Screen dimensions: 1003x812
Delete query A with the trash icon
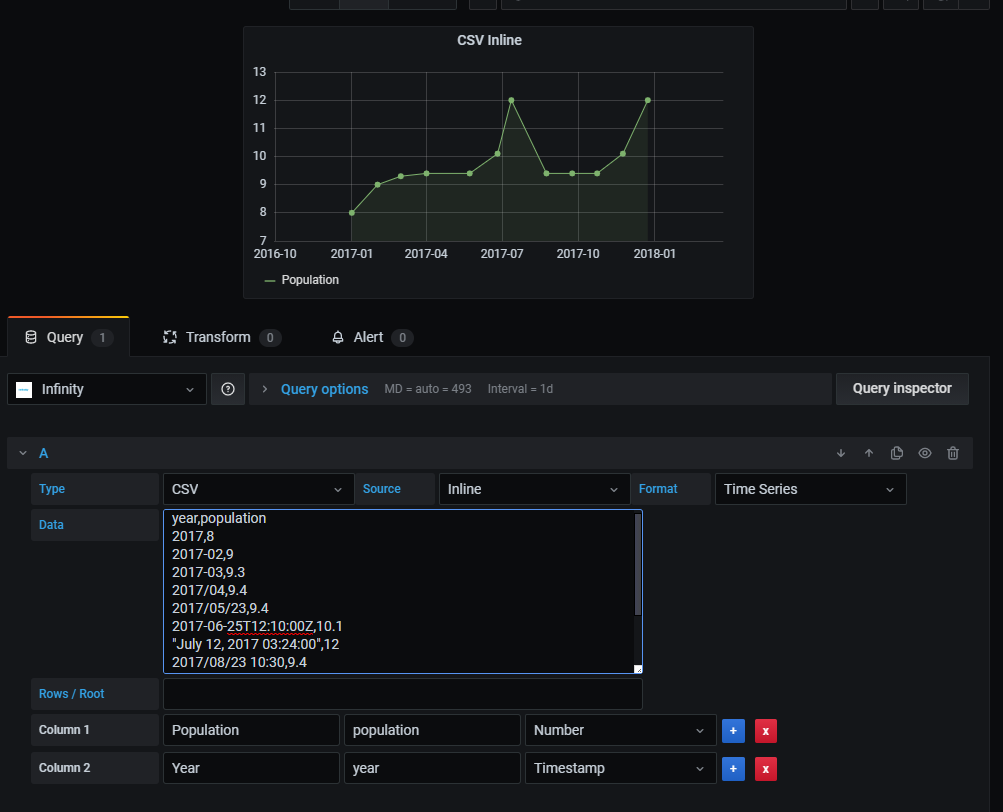952,453
